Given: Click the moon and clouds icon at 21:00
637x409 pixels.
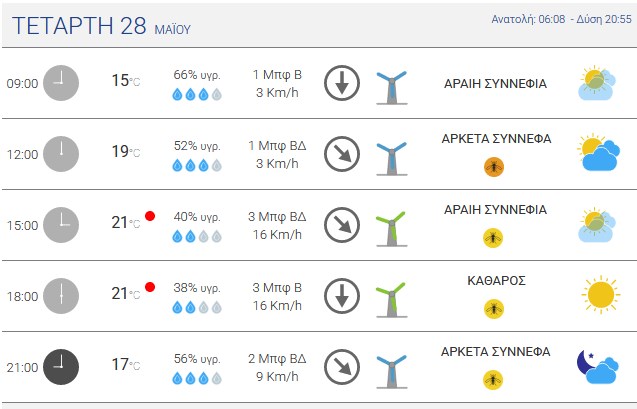Looking at the screenshot, I should 598,367.
